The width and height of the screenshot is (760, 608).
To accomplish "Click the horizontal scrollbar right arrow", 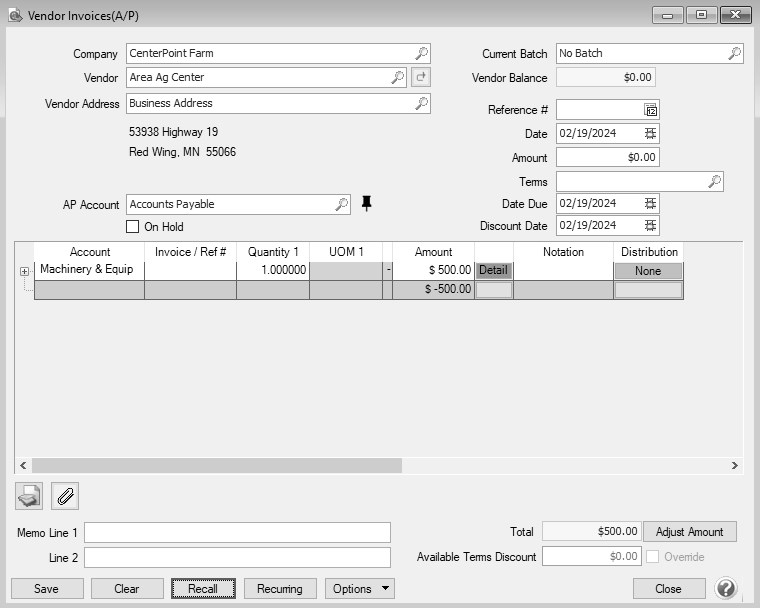I will point(734,465).
